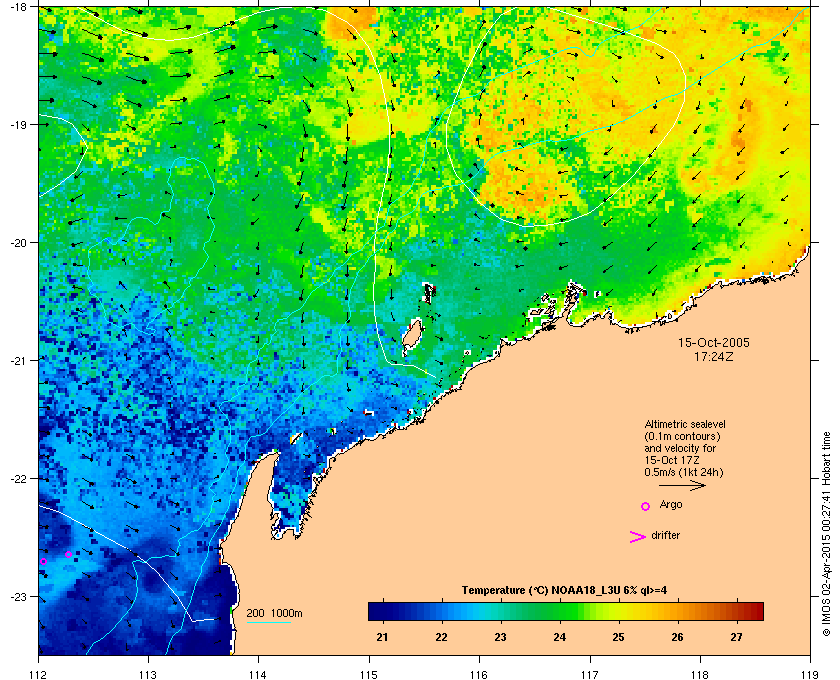Screen dimensions: 840x680
Task: Click the cyan isobath legend line under 200 1000m
Action: pos(268,623)
